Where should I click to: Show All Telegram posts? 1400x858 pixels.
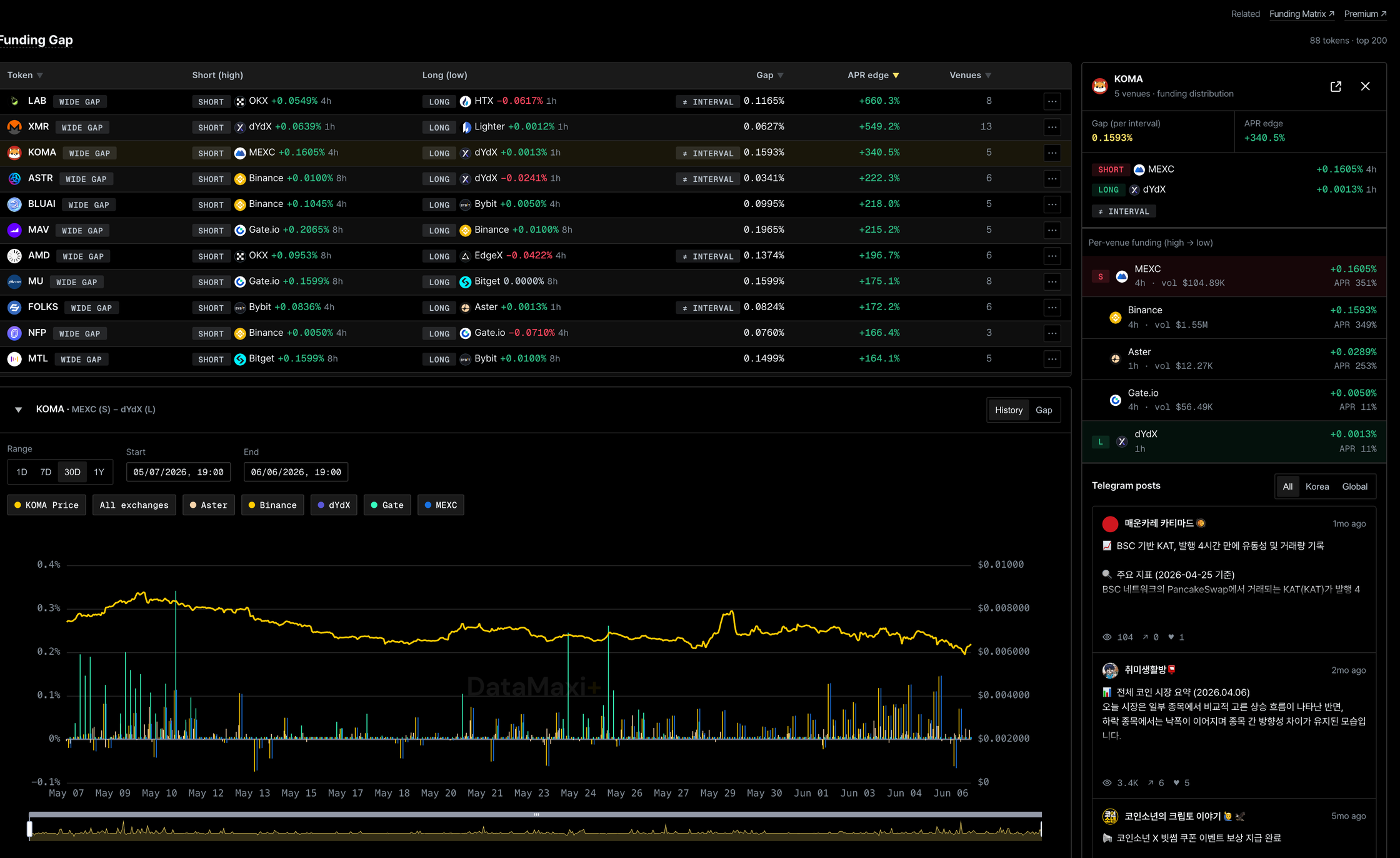(1288, 487)
